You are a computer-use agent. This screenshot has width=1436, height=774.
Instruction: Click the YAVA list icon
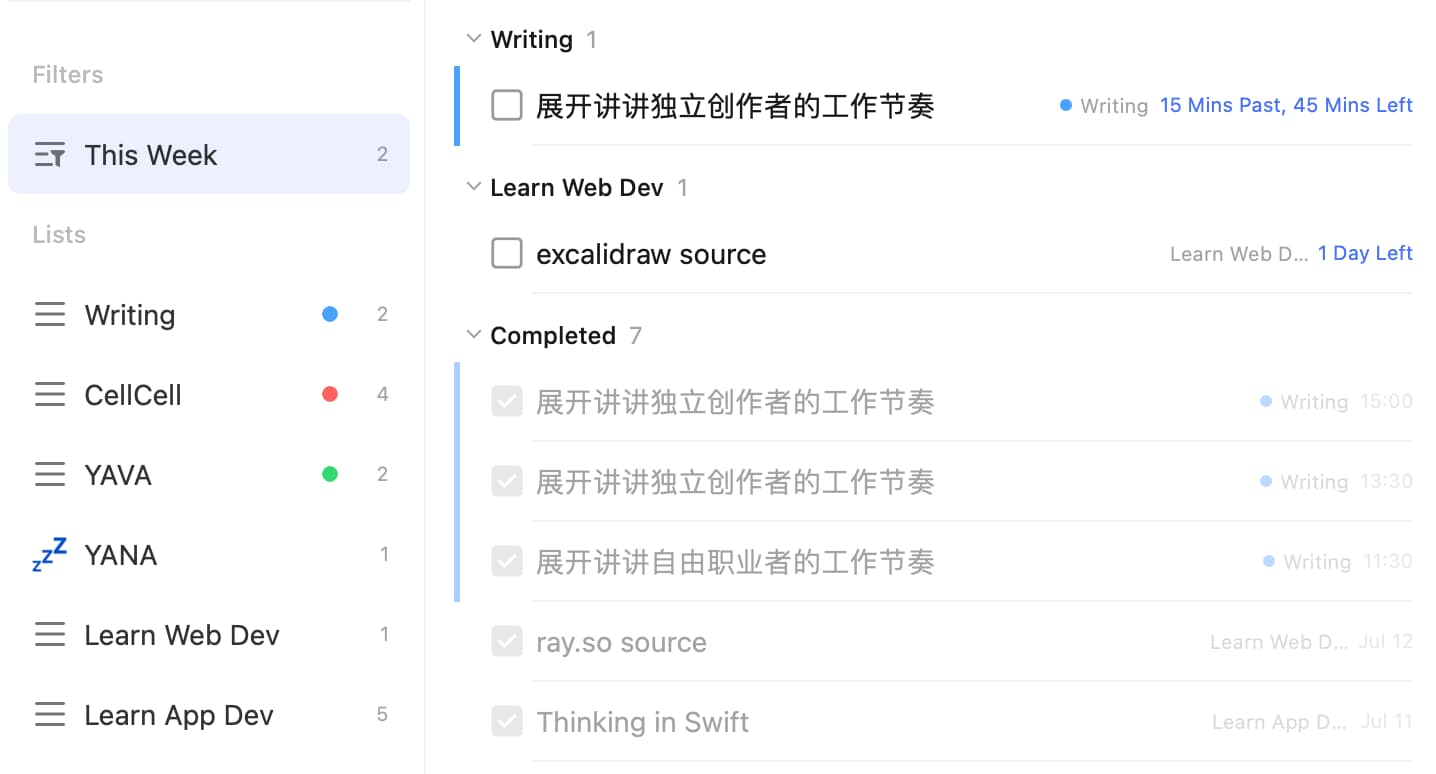pyautogui.click(x=50, y=475)
